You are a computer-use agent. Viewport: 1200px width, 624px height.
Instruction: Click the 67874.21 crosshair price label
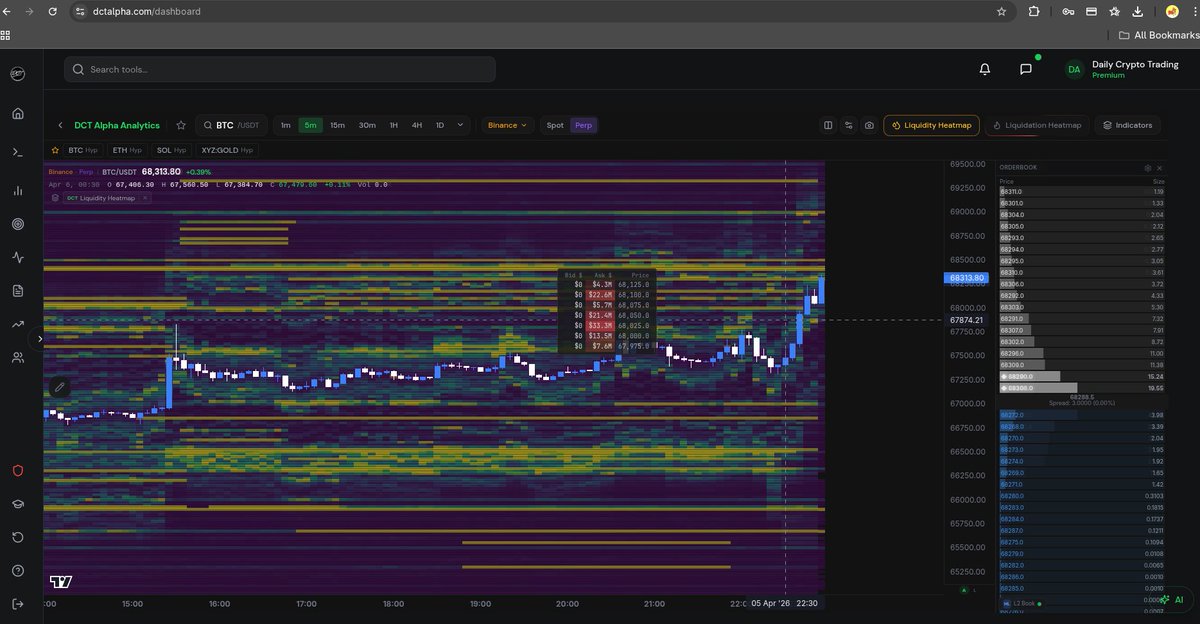965,320
